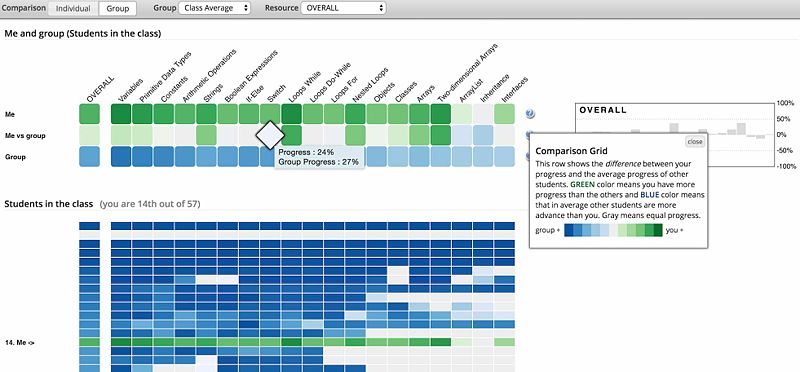Pick the Strings cell in the Group row
This screenshot has width=800, height=372.
click(x=206, y=157)
